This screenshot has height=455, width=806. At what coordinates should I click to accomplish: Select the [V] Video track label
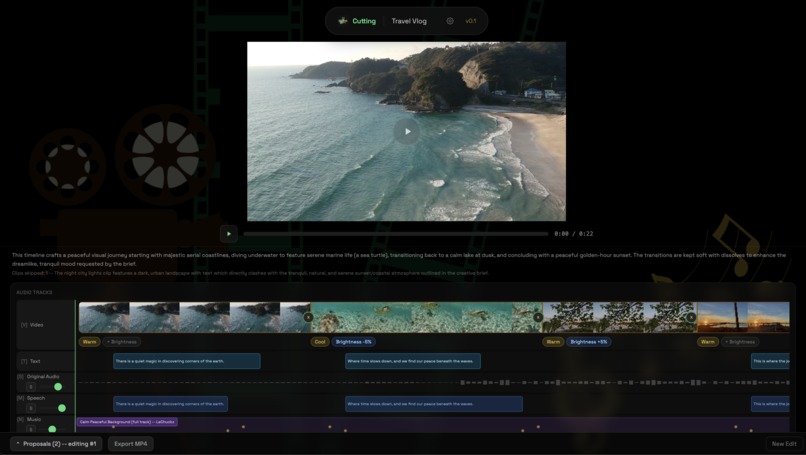tap(32, 325)
